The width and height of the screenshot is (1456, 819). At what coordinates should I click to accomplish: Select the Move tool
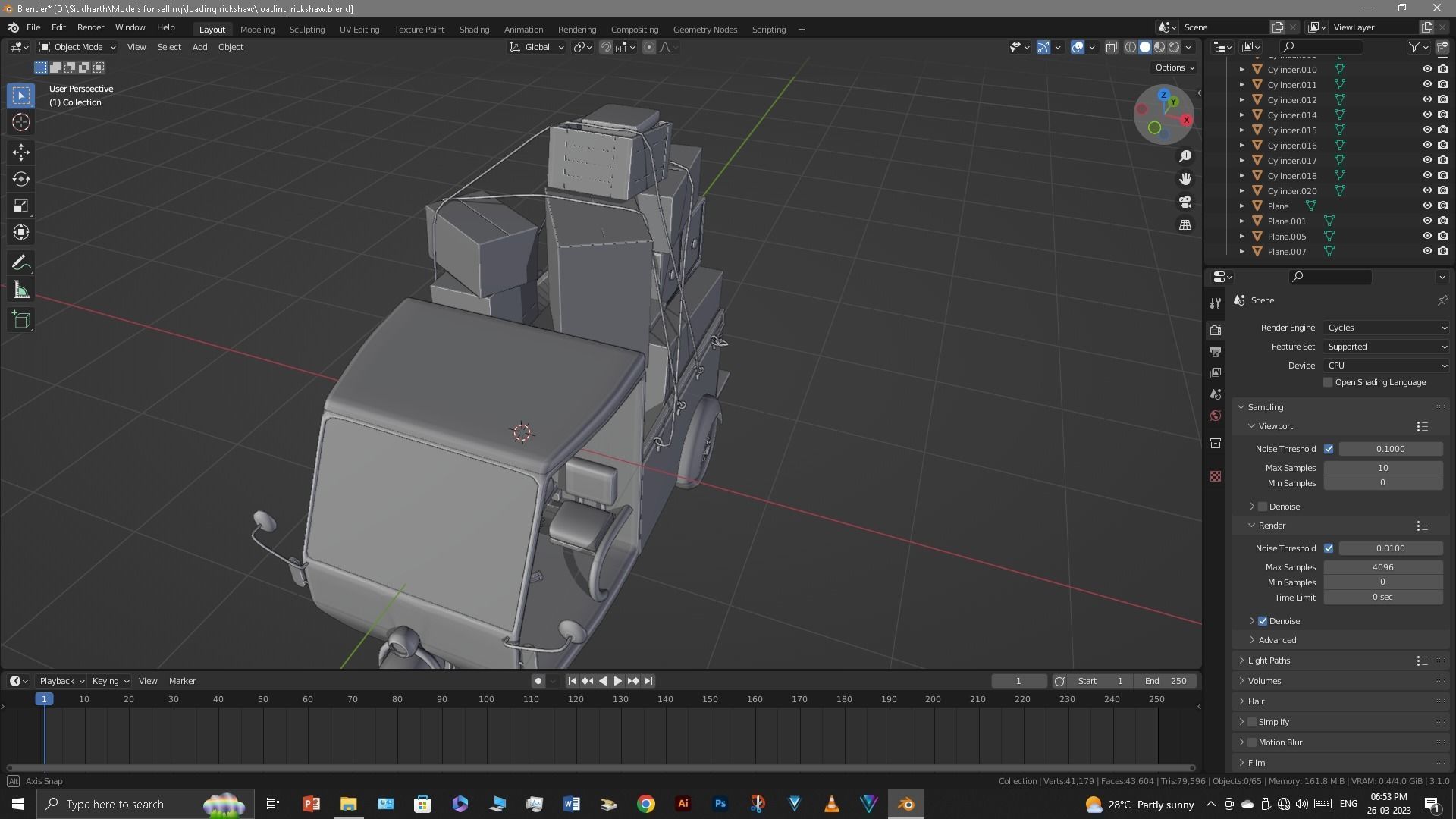click(x=21, y=152)
